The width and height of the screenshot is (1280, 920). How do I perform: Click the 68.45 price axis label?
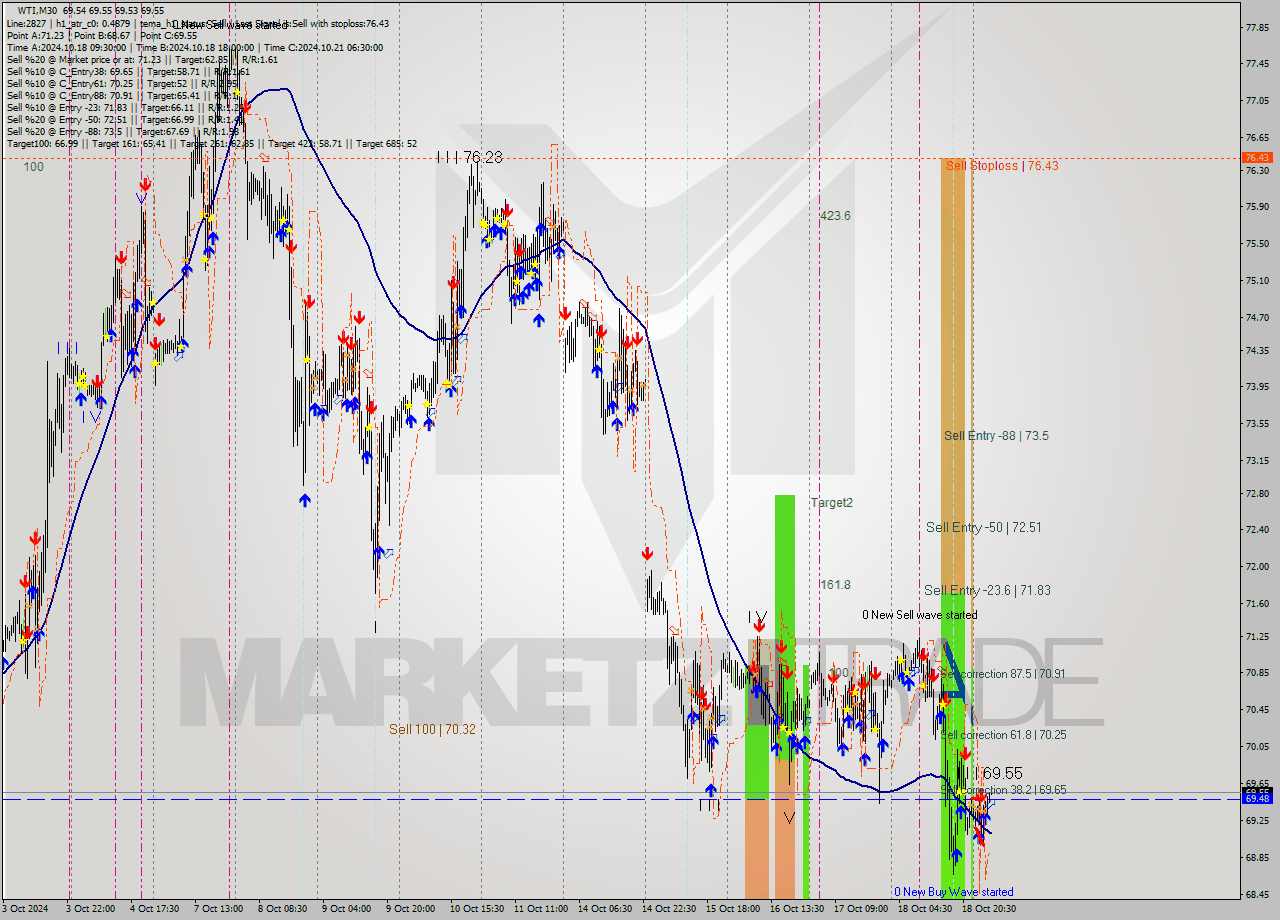1257,895
